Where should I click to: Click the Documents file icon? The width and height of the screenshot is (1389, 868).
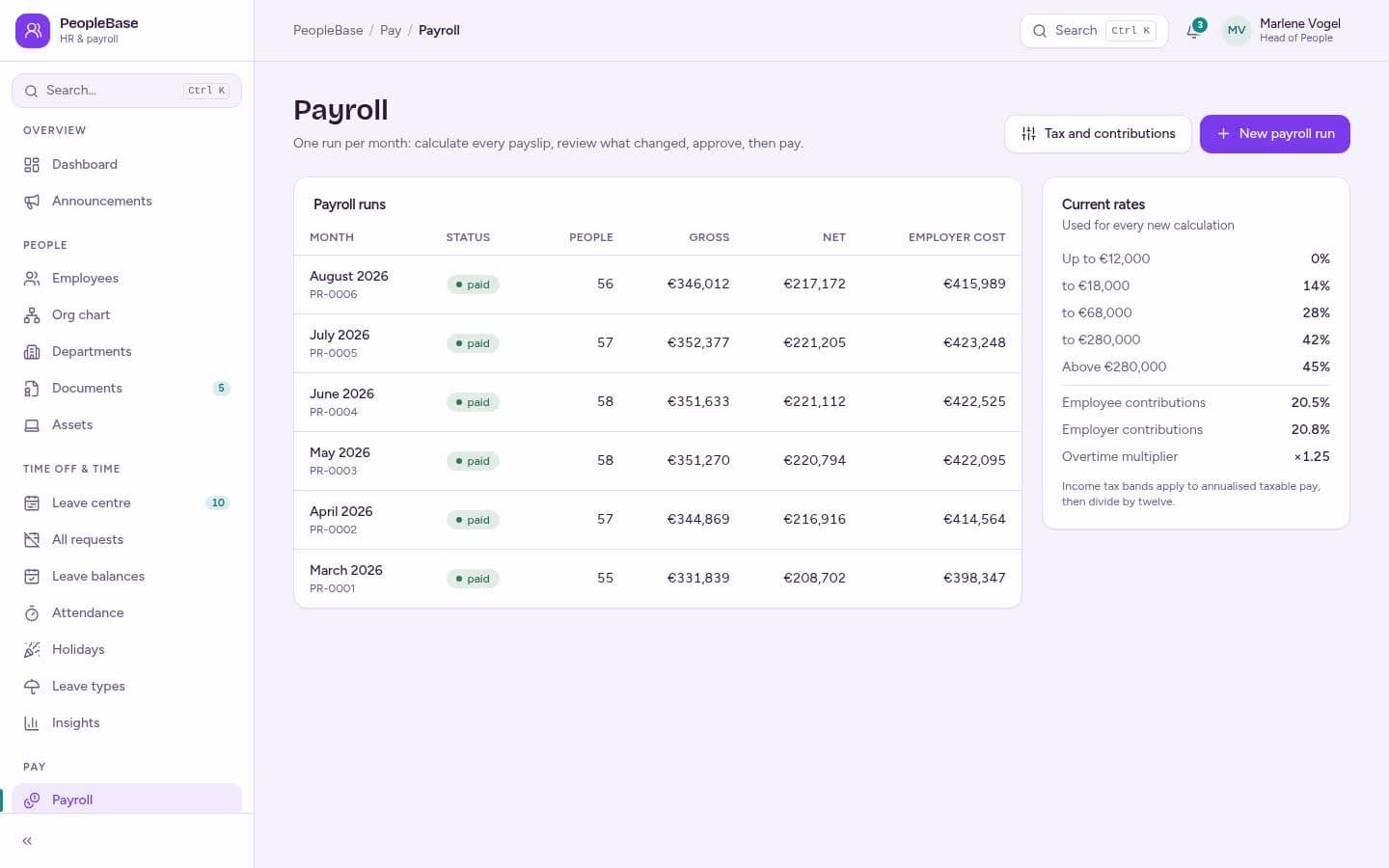32,389
